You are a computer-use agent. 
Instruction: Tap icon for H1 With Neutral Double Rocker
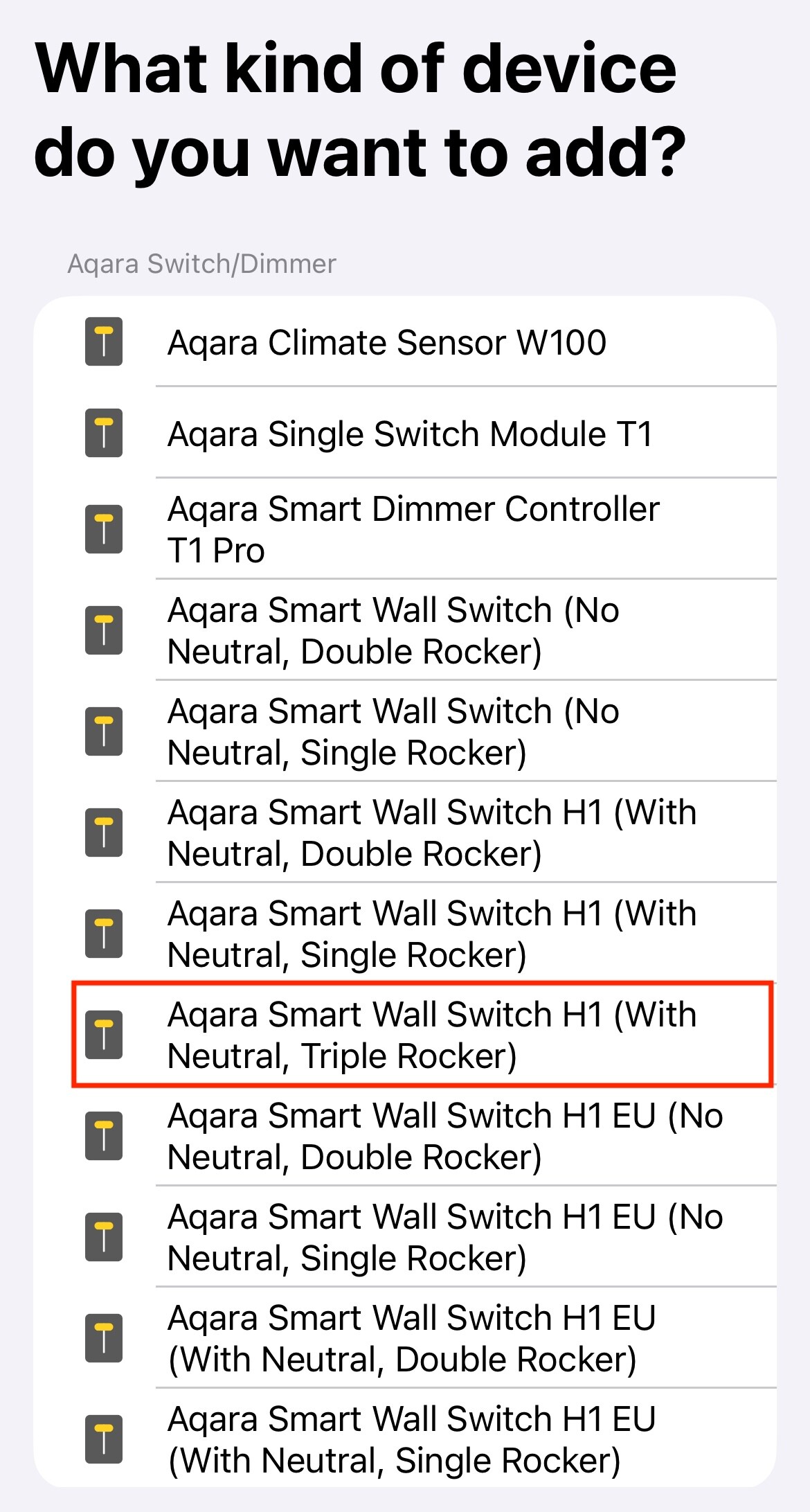pyautogui.click(x=104, y=833)
